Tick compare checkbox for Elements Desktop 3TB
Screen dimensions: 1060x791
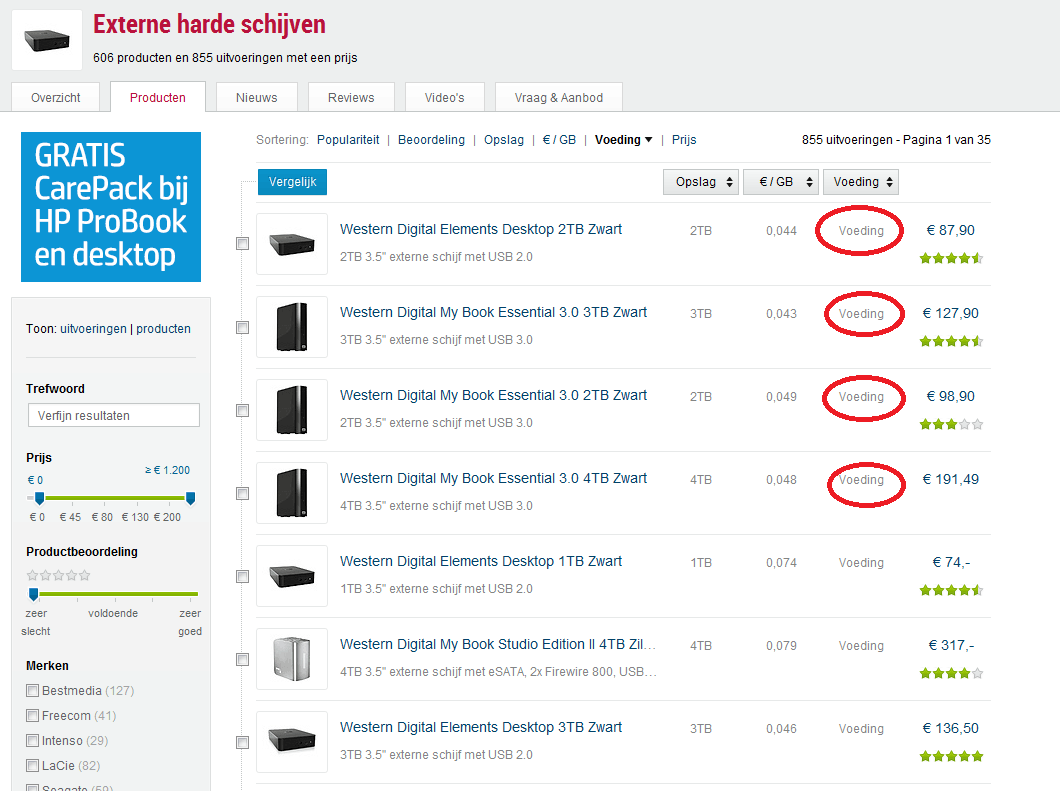[243, 742]
